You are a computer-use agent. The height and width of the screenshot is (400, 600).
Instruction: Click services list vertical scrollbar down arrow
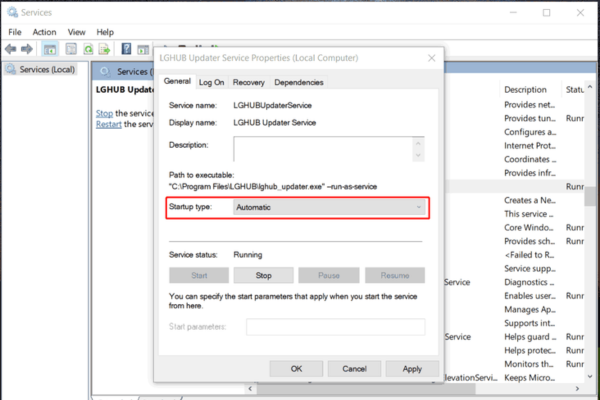click(x=590, y=377)
